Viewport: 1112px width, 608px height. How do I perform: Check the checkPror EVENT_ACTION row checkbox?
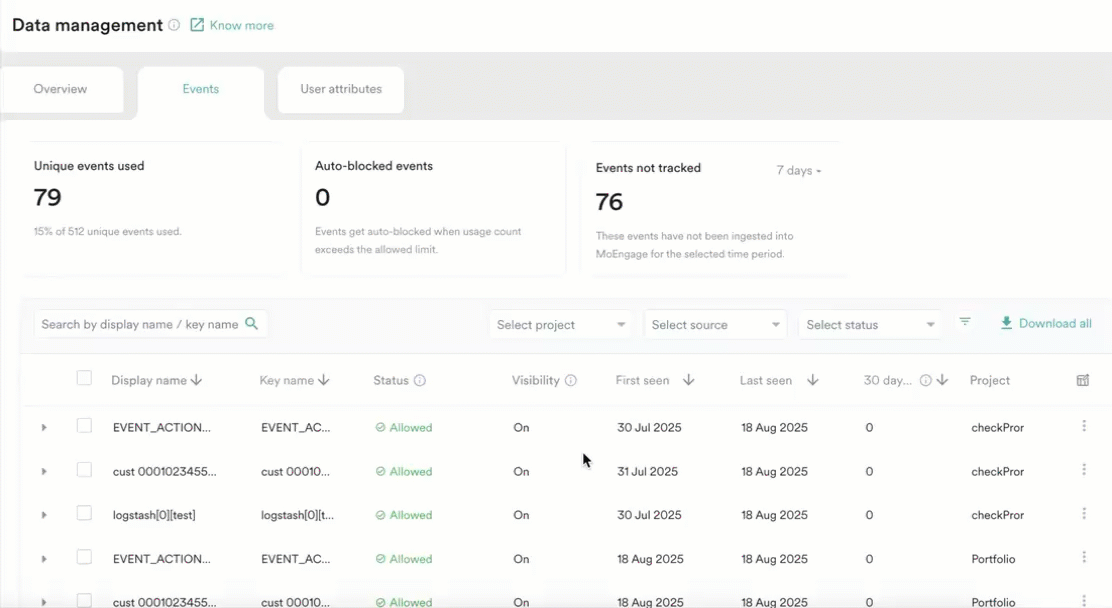coord(84,426)
